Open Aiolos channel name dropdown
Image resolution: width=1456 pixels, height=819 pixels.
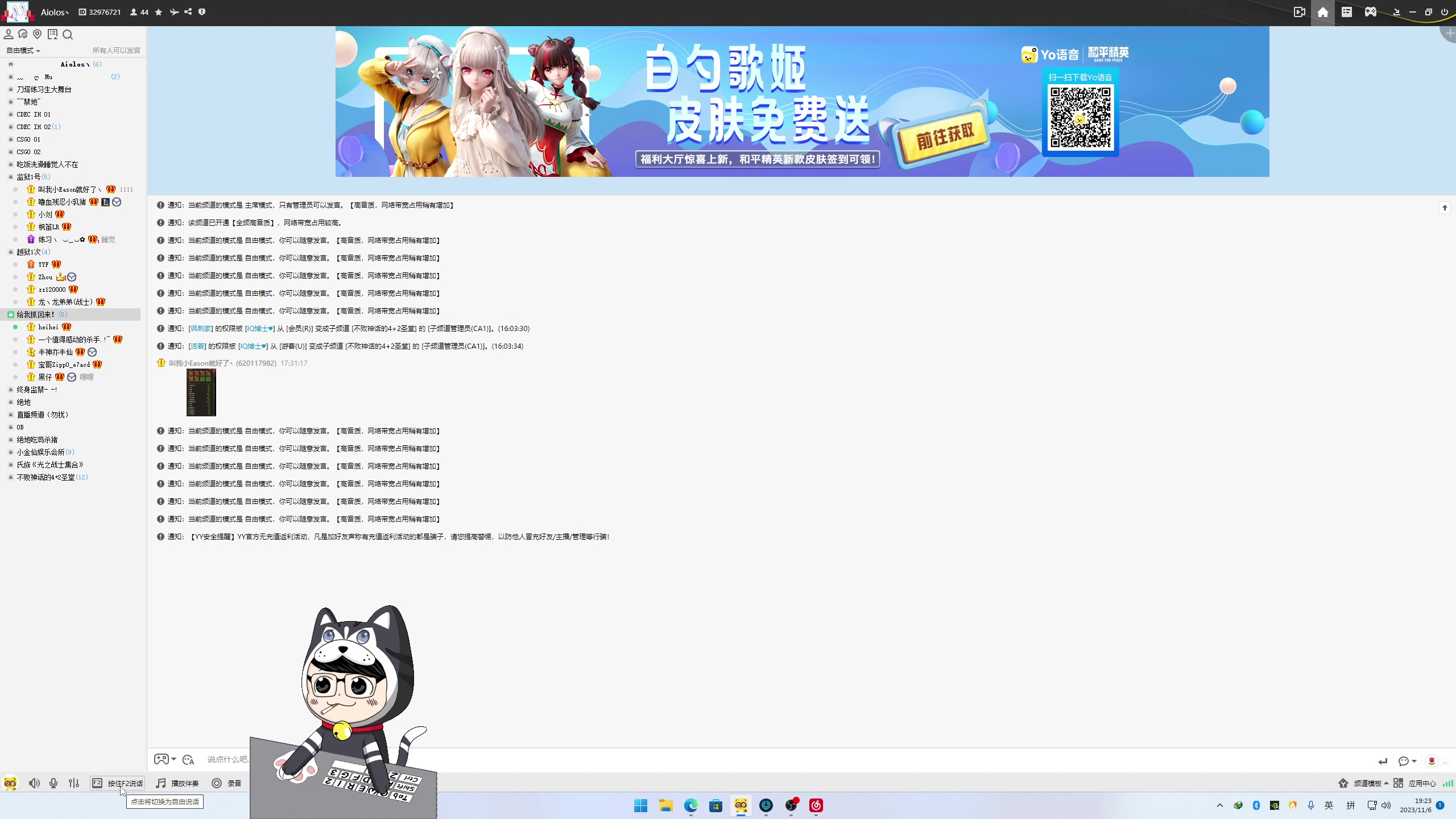pyautogui.click(x=55, y=12)
